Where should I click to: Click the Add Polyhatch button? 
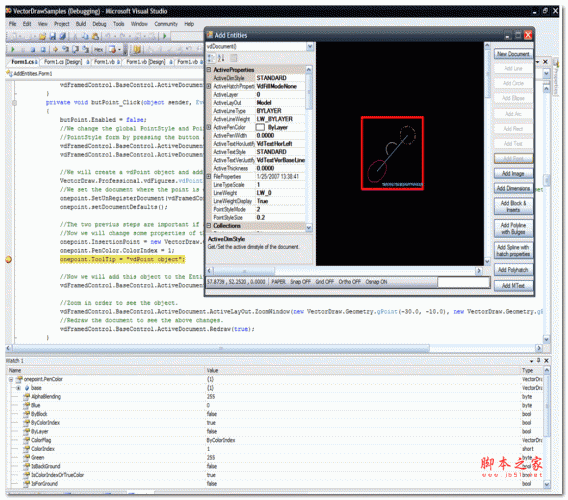tap(513, 270)
